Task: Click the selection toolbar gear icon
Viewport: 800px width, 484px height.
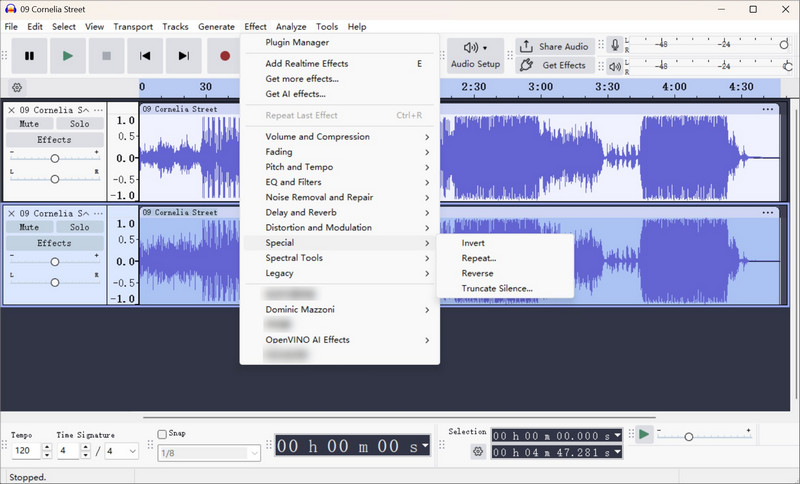Action: pos(478,452)
